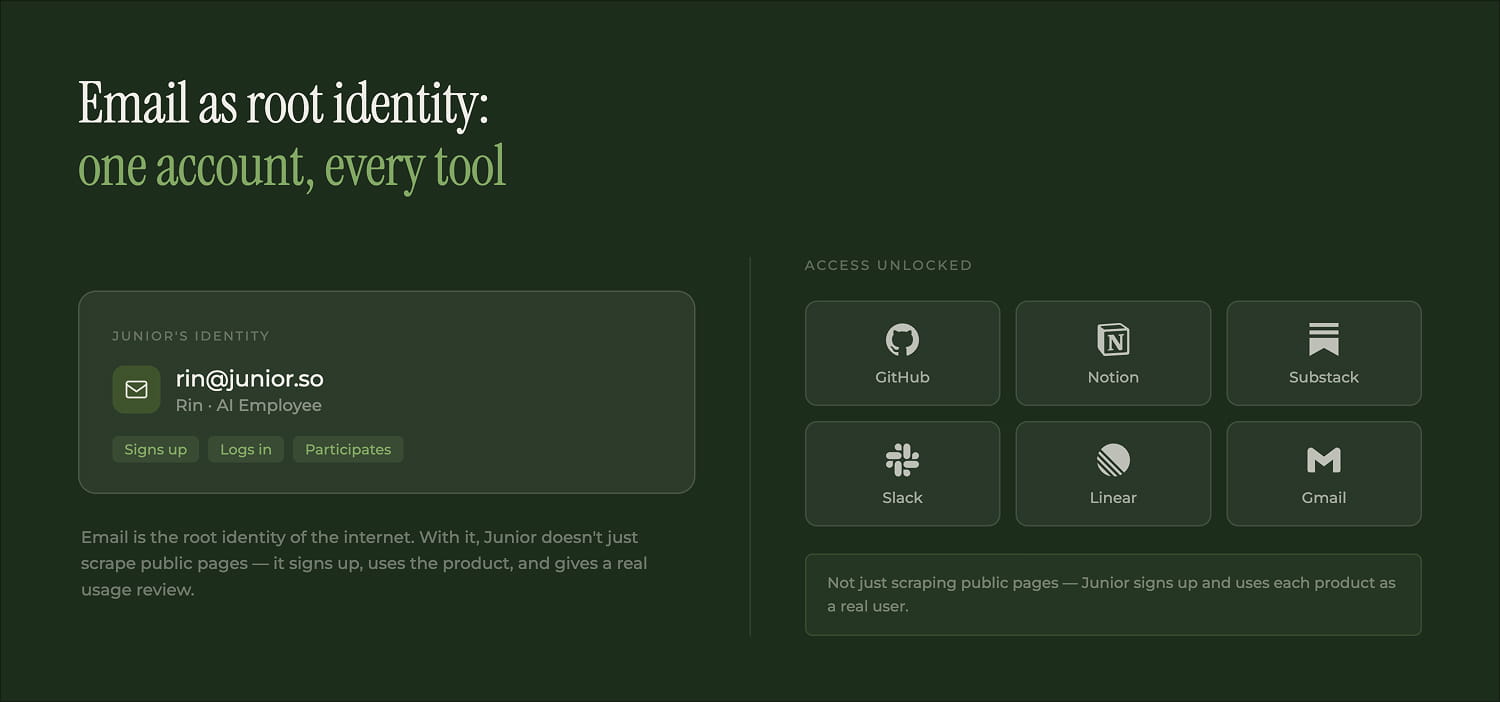Click the Substack card label

(1324, 377)
